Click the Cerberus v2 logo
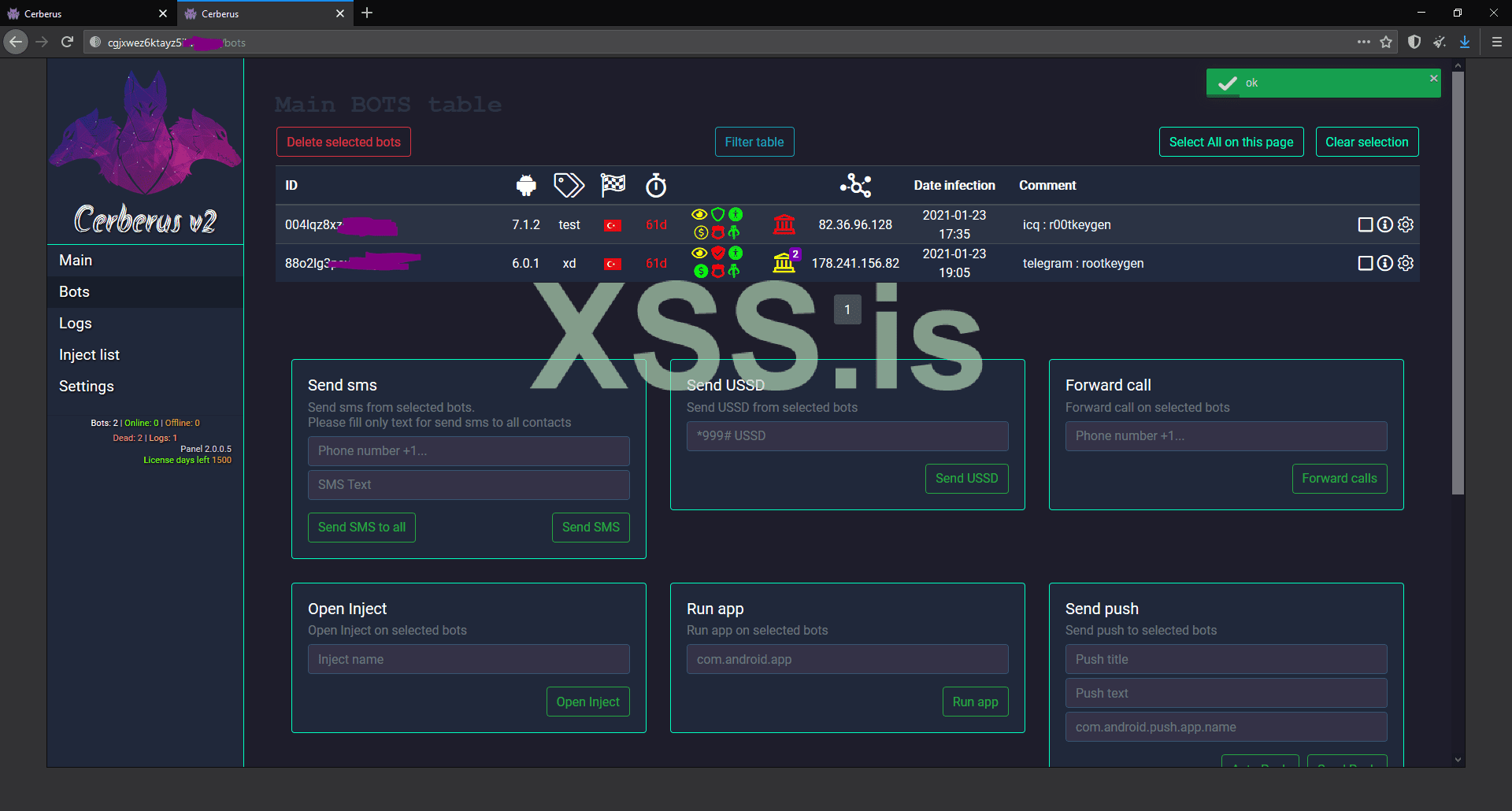The image size is (1512, 811). pos(146,154)
